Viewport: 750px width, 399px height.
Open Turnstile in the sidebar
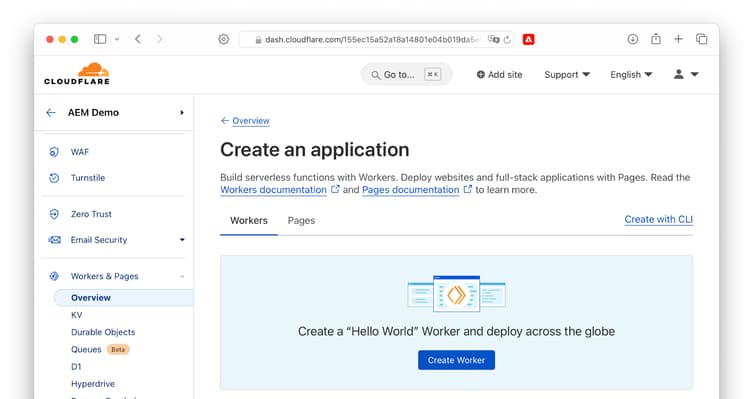88,178
